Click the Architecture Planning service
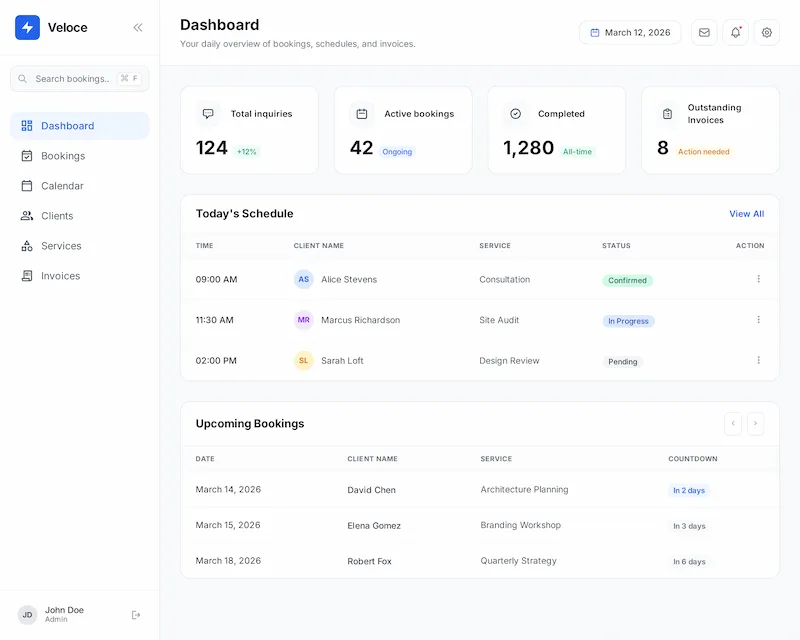Viewport: 800px width, 640px height. tap(524, 489)
